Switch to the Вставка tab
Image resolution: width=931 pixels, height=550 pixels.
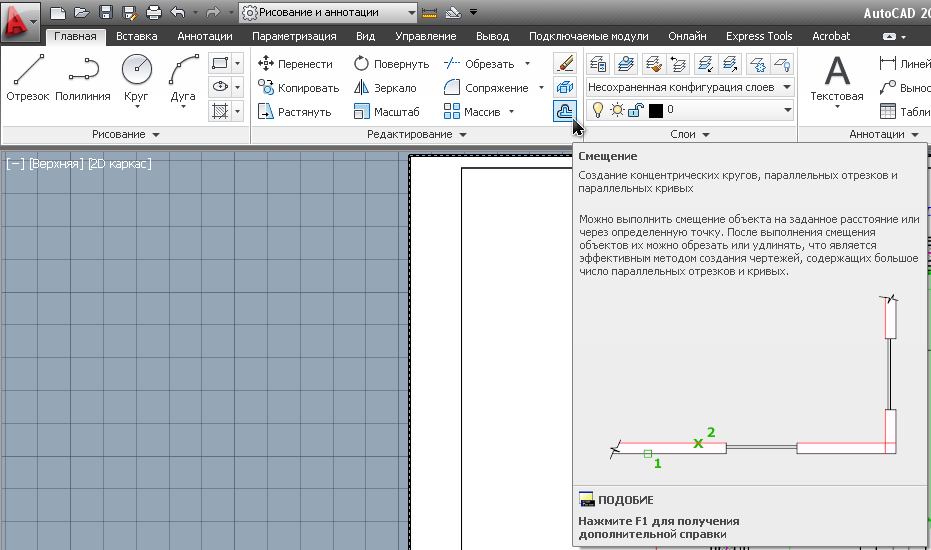coord(137,36)
